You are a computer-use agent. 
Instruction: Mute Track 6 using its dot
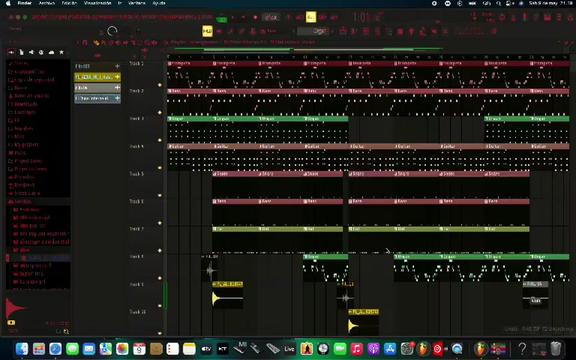click(x=160, y=223)
